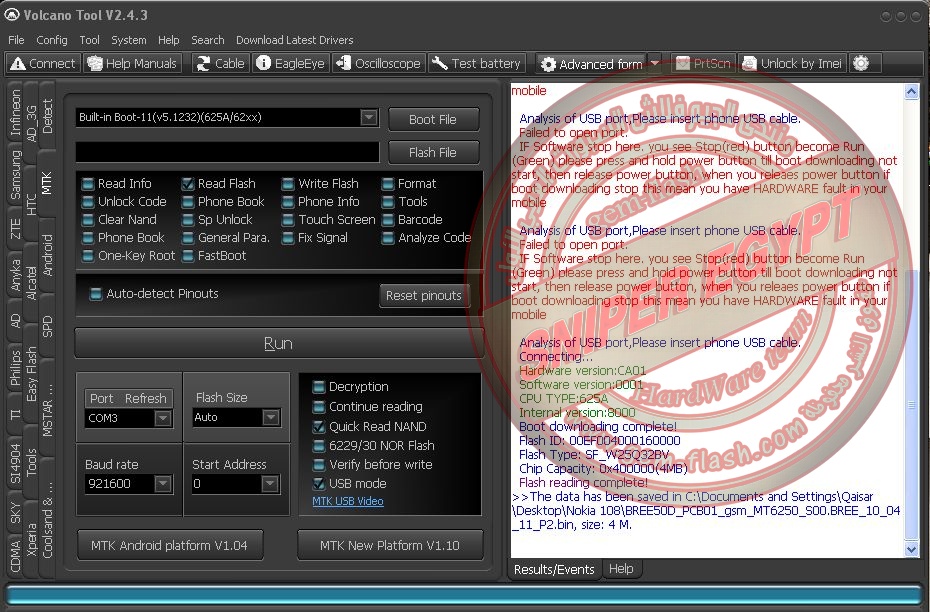Click the Flash File button

click(x=433, y=152)
